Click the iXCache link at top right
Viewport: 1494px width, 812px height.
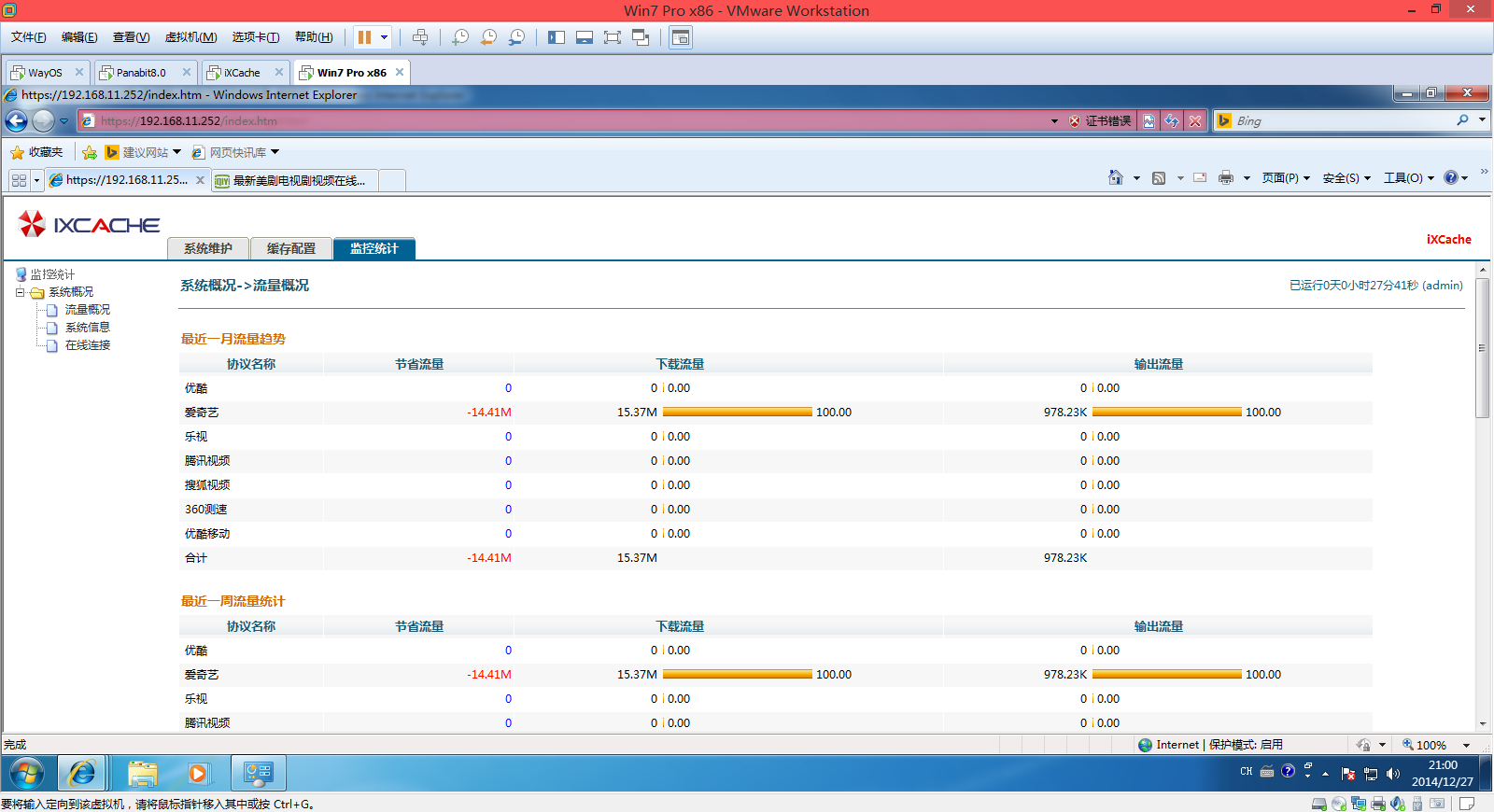click(x=1448, y=239)
